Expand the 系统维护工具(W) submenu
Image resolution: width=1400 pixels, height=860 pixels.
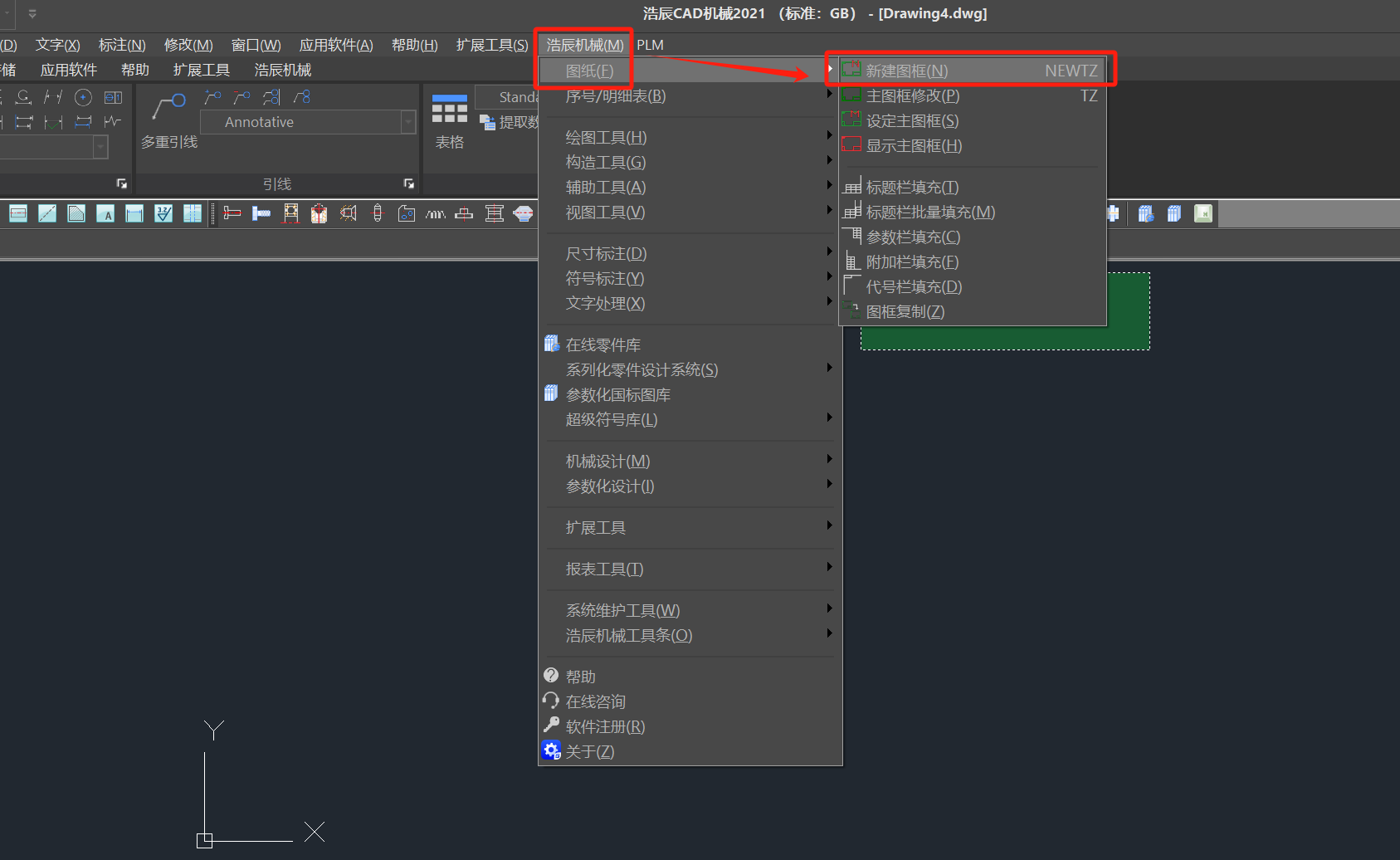(690, 611)
